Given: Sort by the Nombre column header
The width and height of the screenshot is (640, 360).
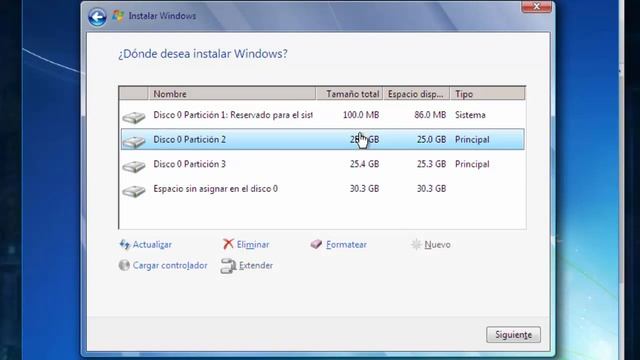Looking at the screenshot, I should (232, 94).
